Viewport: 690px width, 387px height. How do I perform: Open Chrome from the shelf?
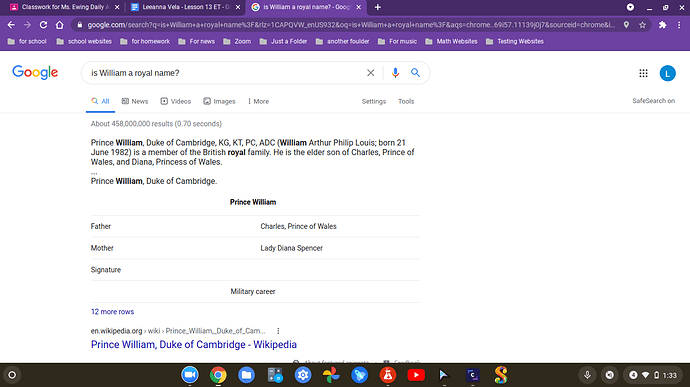point(218,375)
